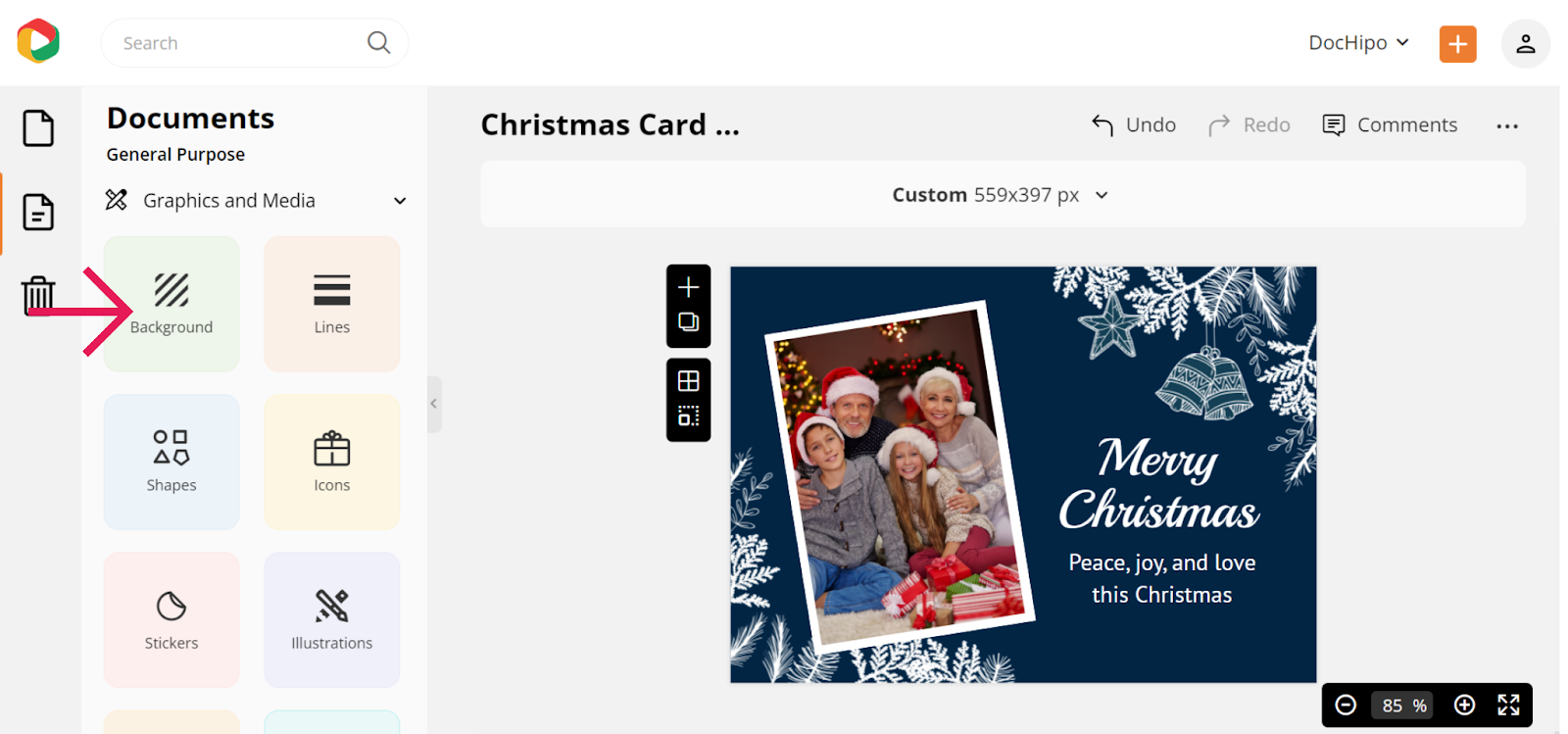Open the DocHipo account dropdown
This screenshot has width=1568, height=734.
(x=1358, y=43)
